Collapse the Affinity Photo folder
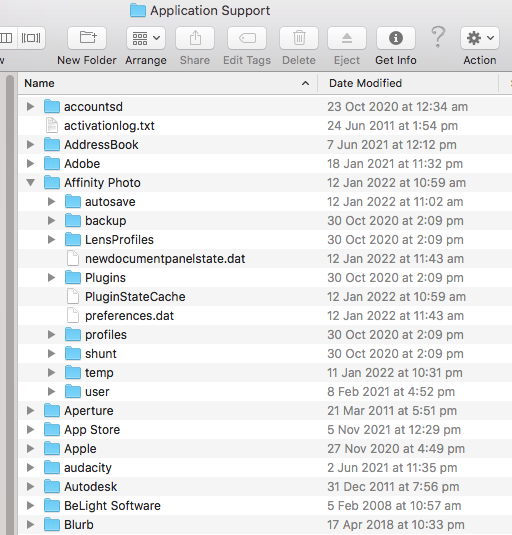 tap(30, 183)
